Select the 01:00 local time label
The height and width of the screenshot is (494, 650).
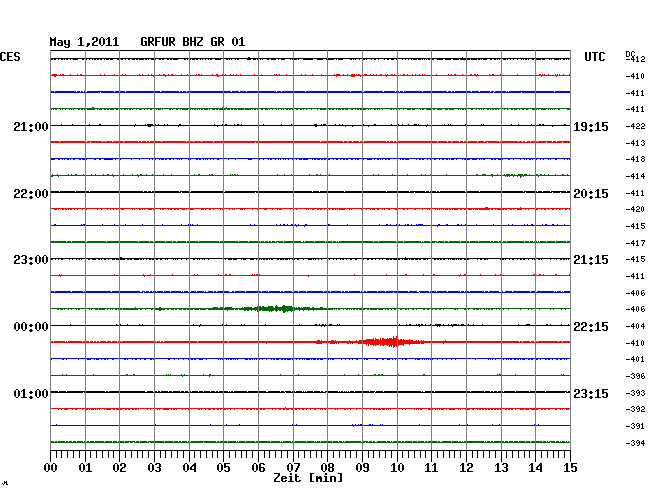tap(31, 393)
